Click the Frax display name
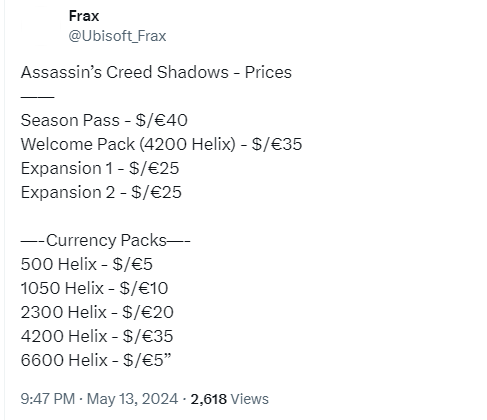 [x=84, y=16]
